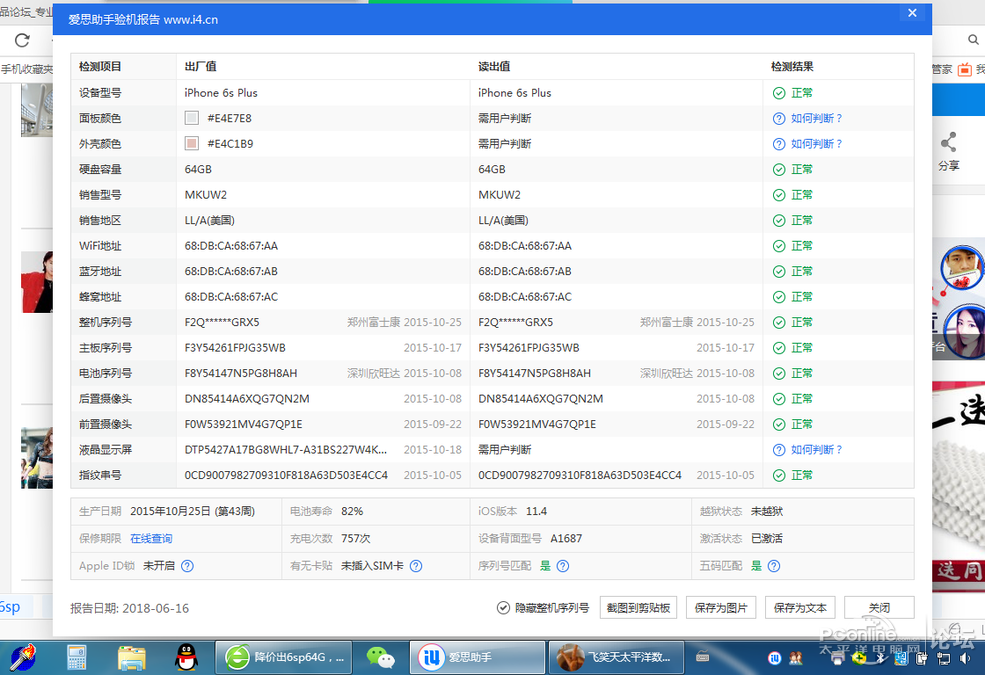Click 出厂值 Bluetooth address 68:DB:CA:68:67:AB
Screen dimensions: 985x675
click(231, 271)
